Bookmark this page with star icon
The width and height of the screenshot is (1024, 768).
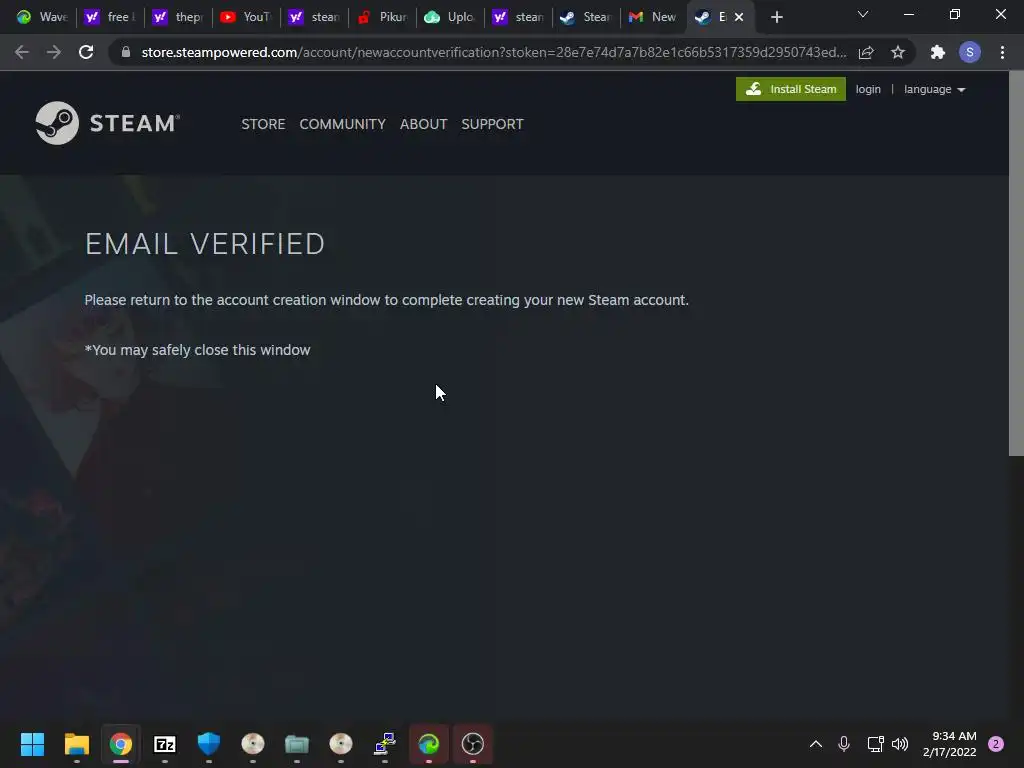[x=898, y=52]
